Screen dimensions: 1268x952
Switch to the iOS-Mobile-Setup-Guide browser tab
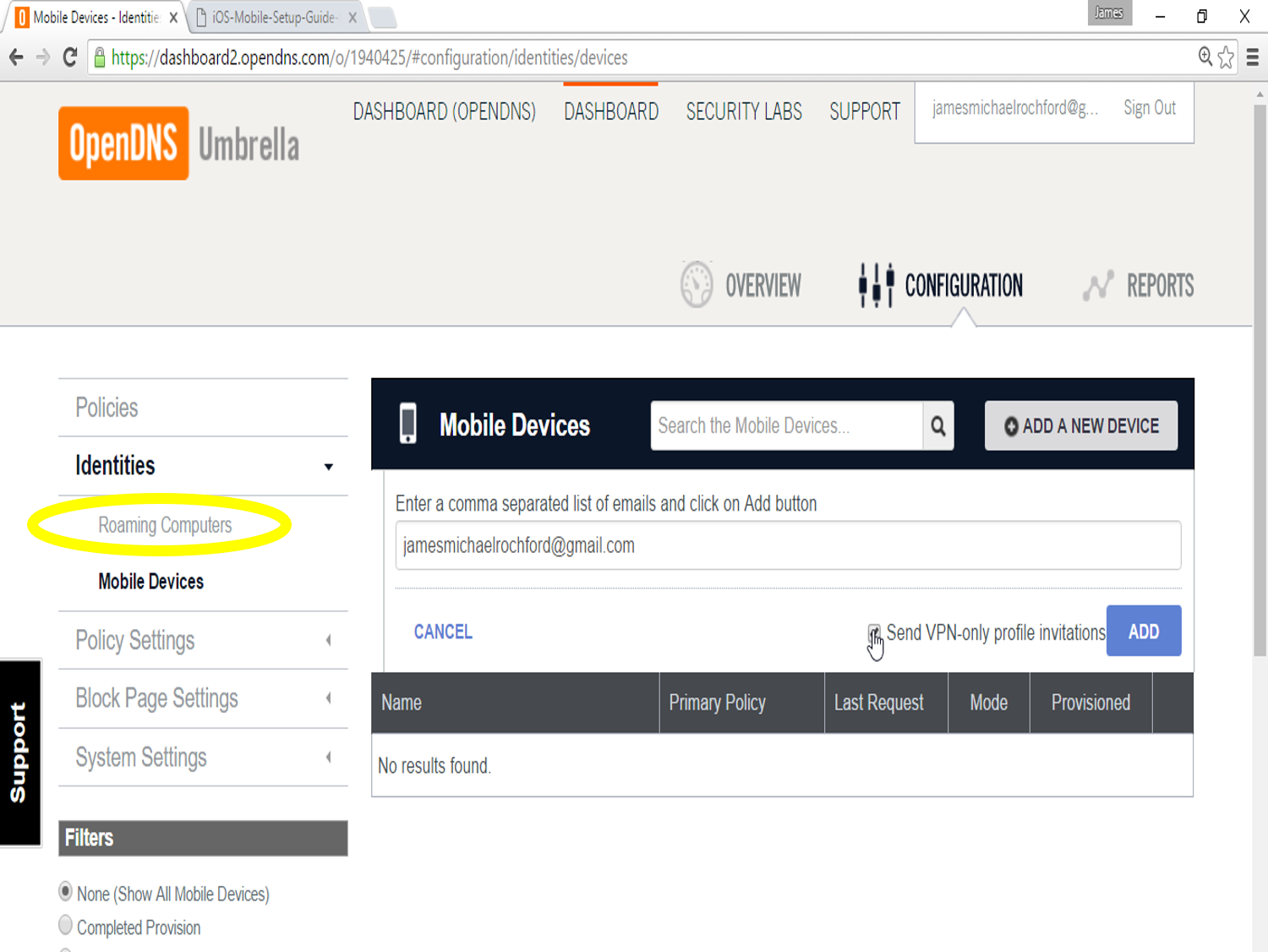click(x=275, y=17)
